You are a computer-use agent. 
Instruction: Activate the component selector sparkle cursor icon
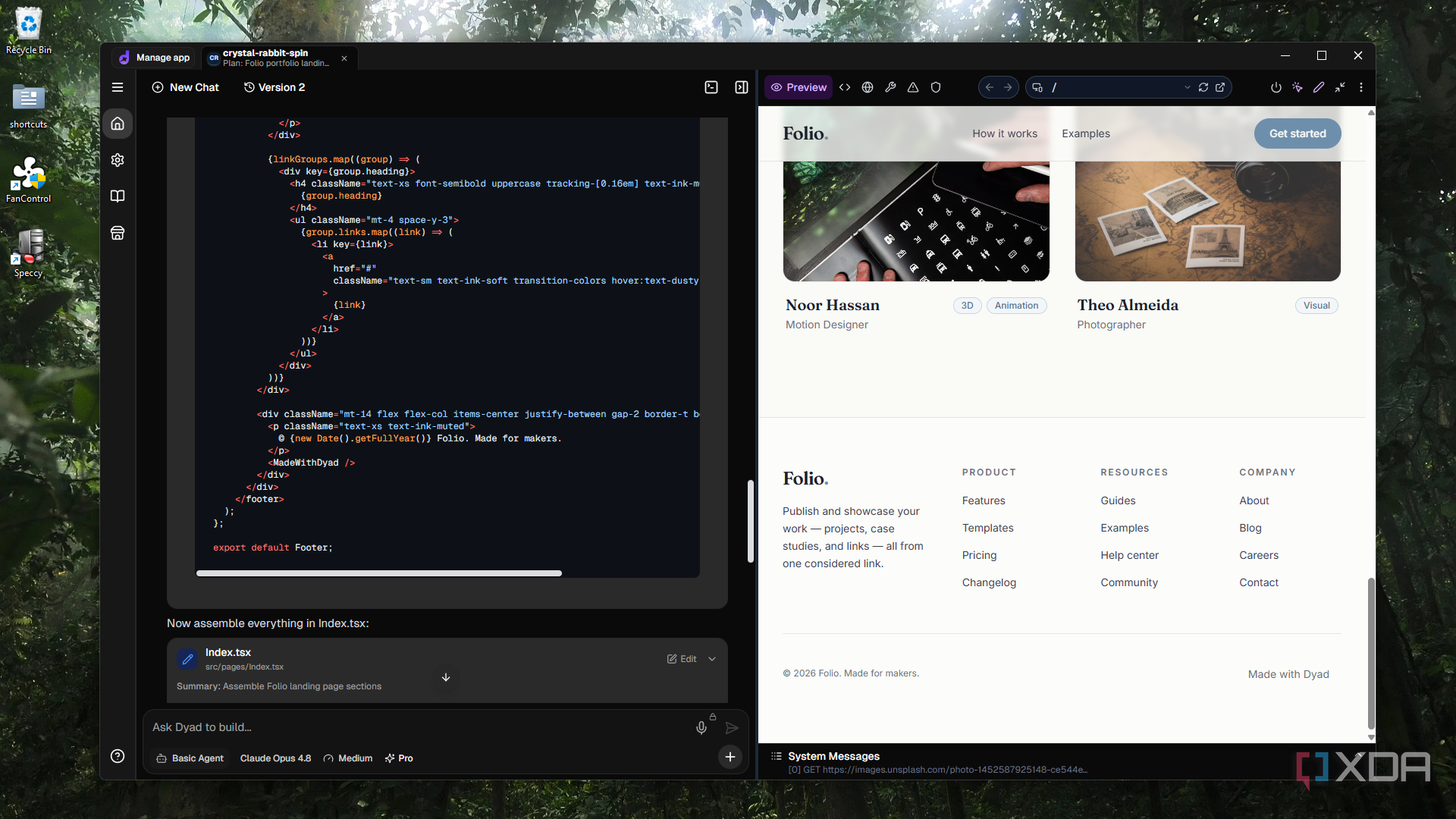tap(1298, 87)
